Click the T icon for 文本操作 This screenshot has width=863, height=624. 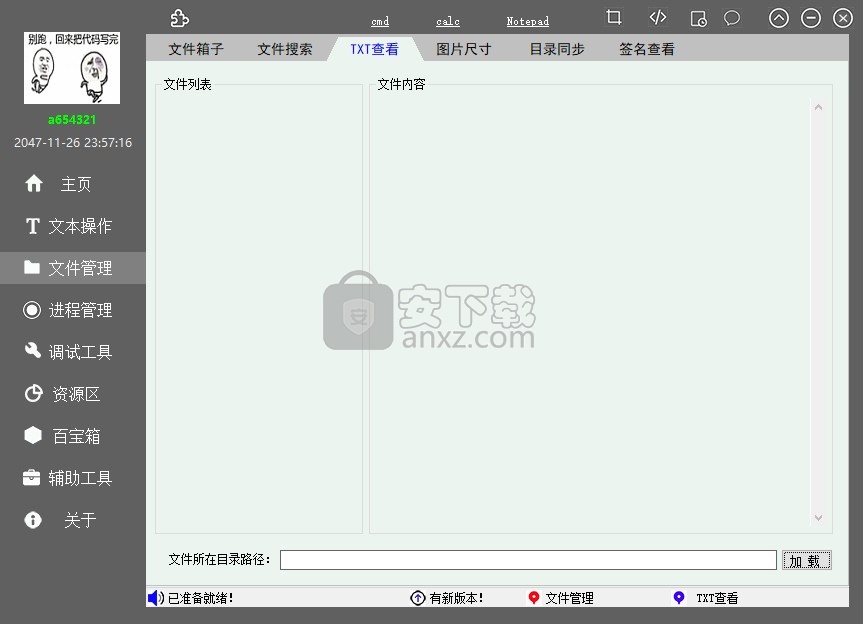coord(32,226)
